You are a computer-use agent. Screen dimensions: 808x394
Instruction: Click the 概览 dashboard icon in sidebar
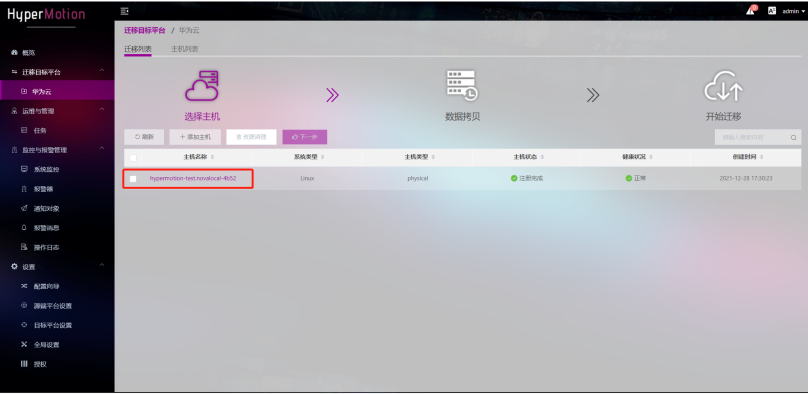14,53
